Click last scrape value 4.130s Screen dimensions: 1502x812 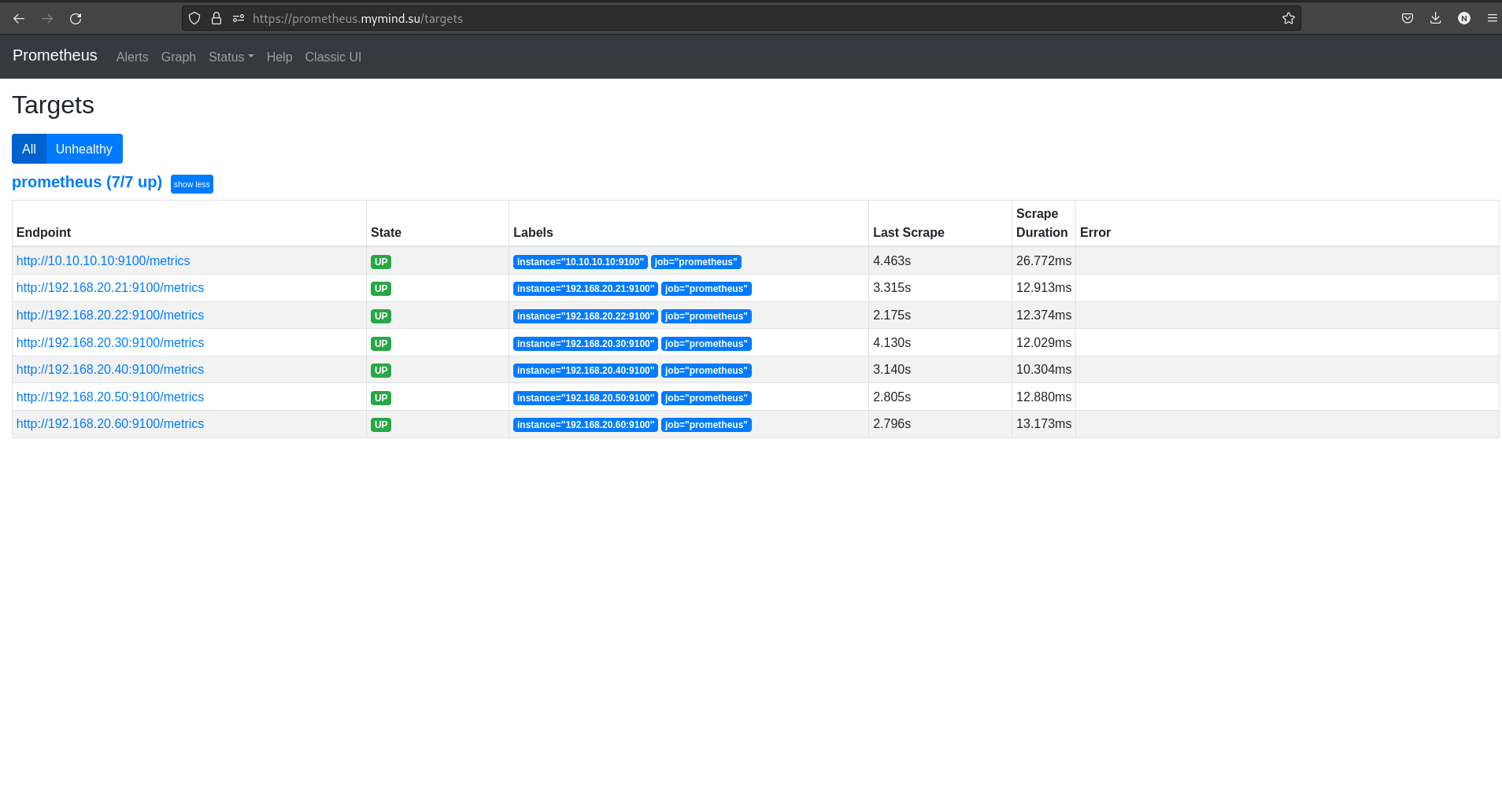892,342
